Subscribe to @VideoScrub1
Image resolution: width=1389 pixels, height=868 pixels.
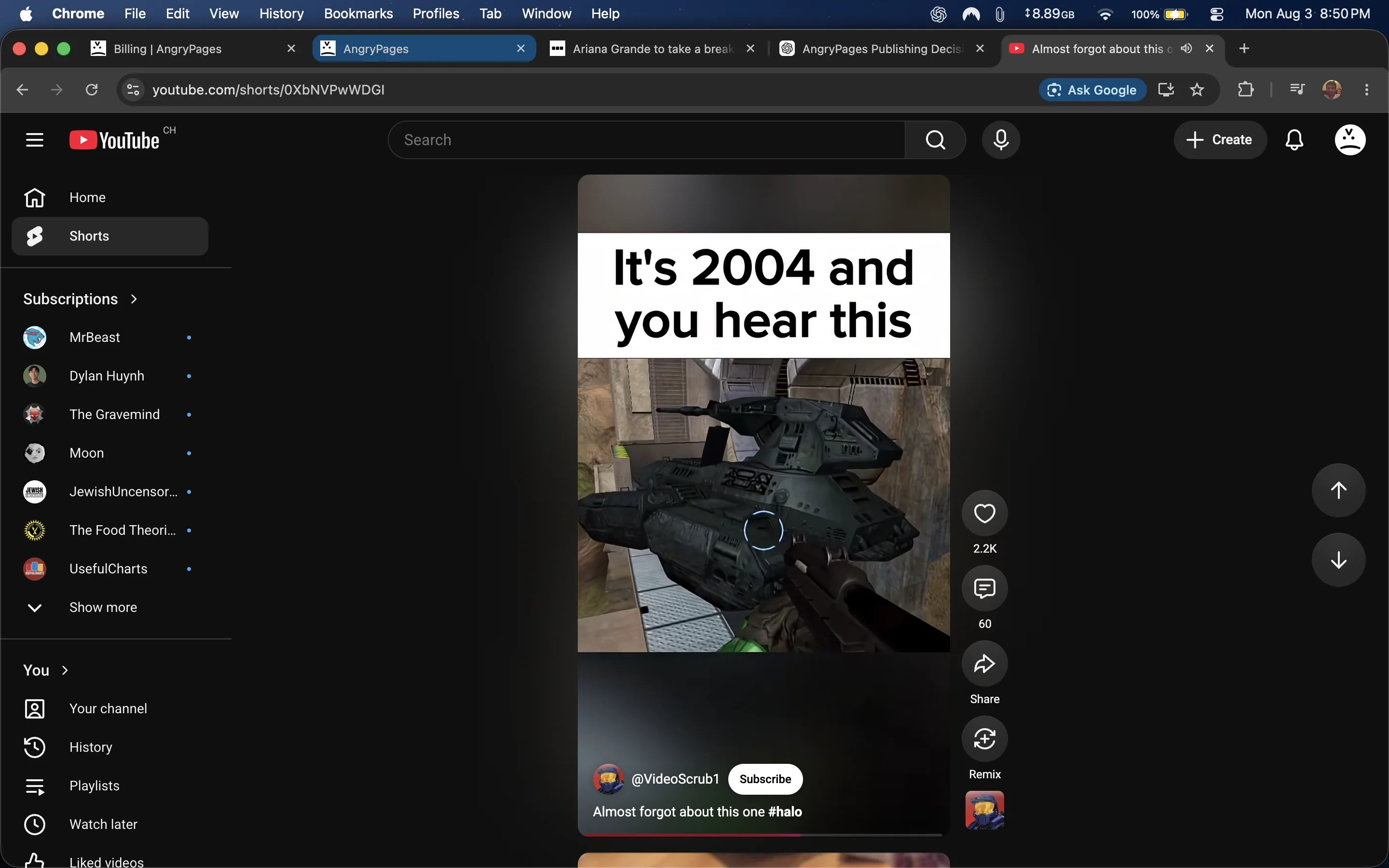tap(765, 779)
